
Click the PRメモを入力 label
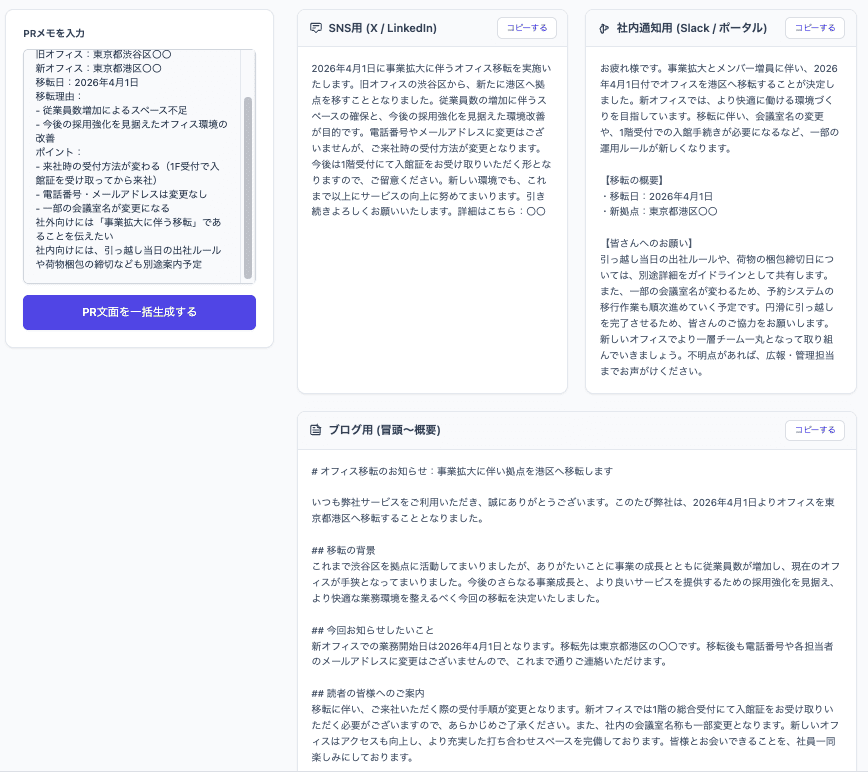click(54, 33)
